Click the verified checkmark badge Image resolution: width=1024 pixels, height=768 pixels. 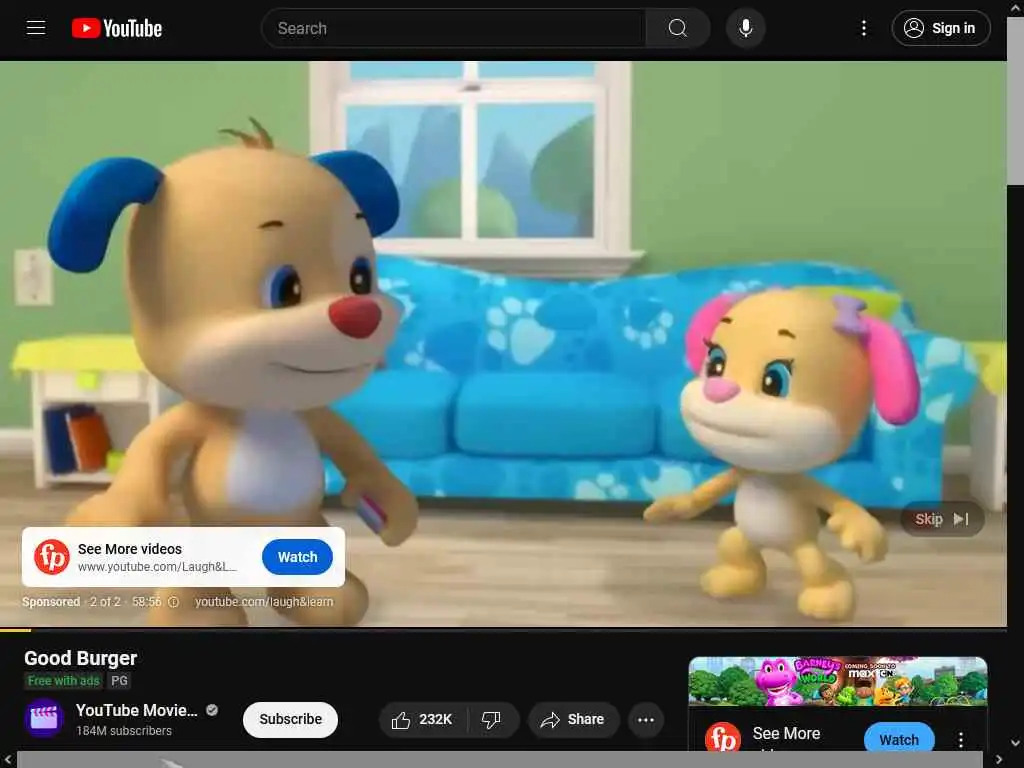click(212, 711)
